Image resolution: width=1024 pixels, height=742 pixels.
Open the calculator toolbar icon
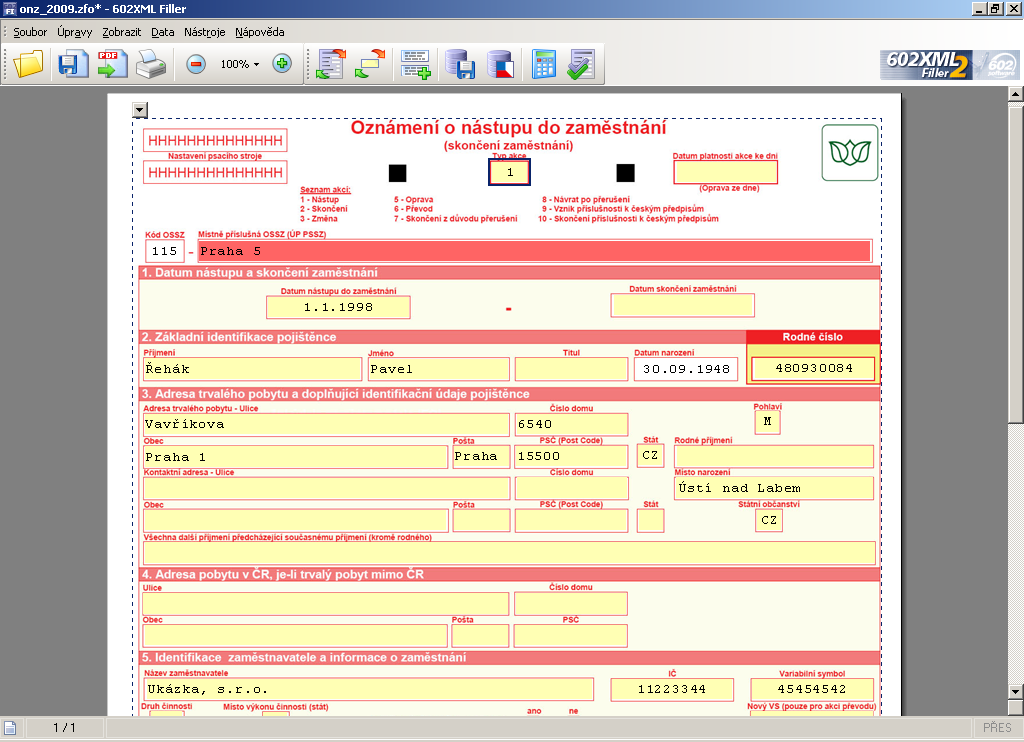[543, 64]
